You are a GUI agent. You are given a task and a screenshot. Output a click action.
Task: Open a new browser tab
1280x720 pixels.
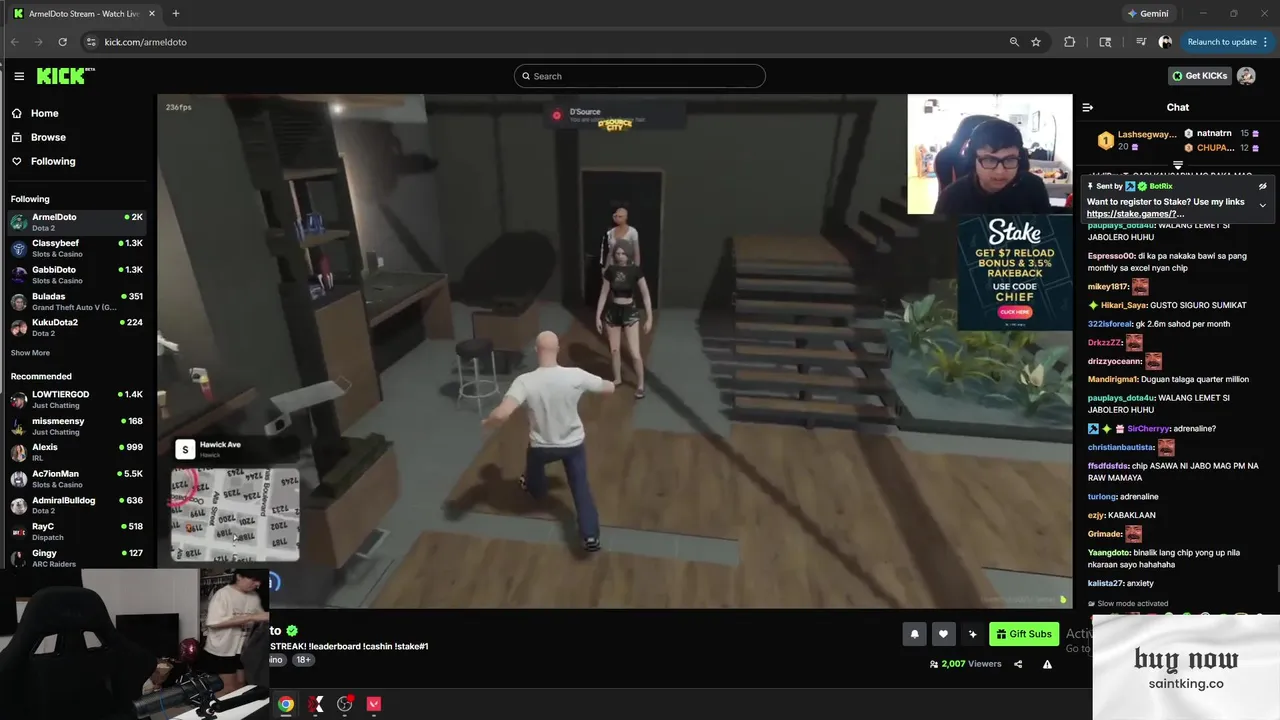click(x=176, y=14)
